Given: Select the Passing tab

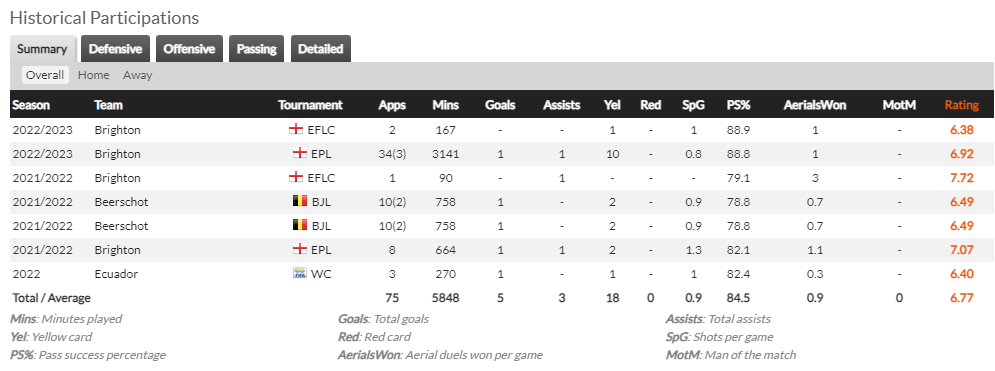Looking at the screenshot, I should [x=256, y=49].
